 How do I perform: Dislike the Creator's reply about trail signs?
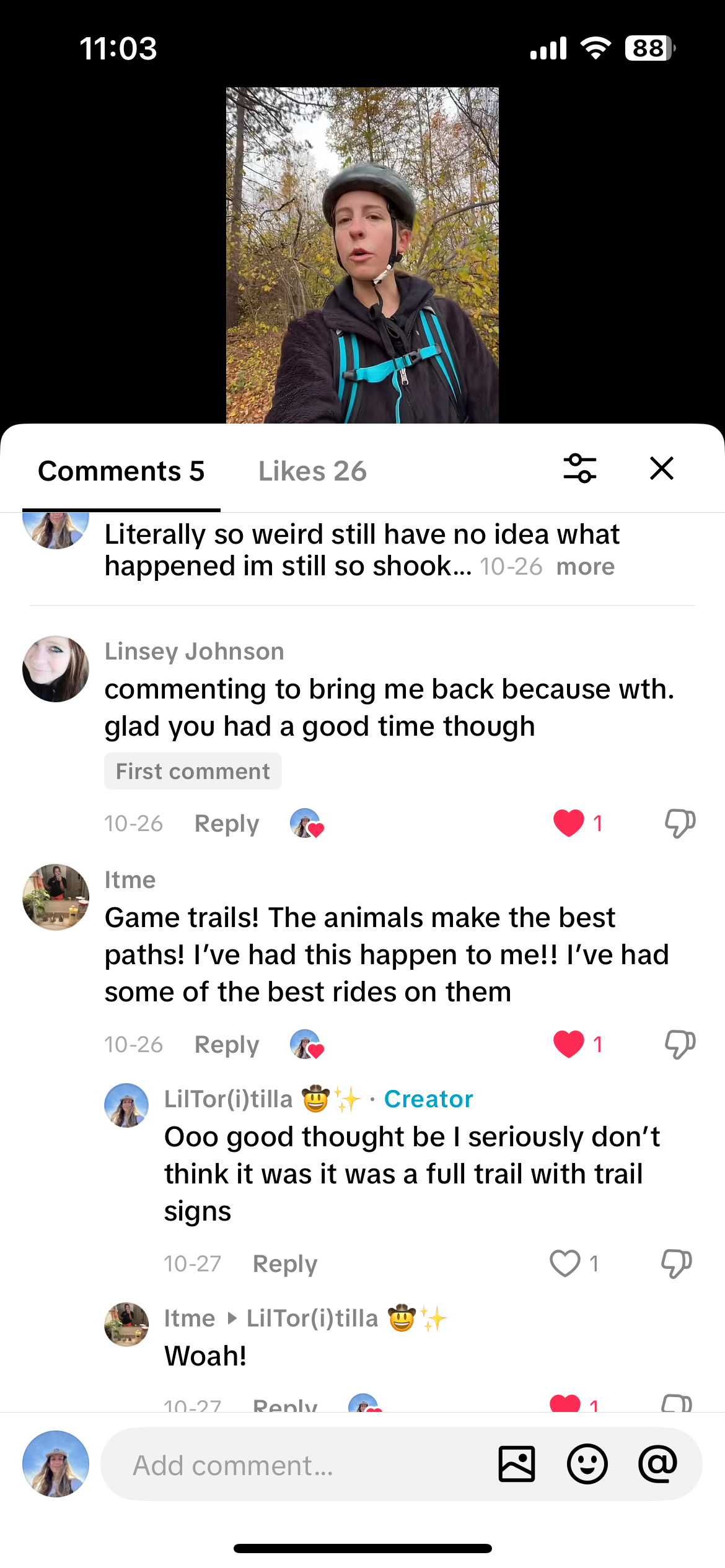tap(676, 1263)
